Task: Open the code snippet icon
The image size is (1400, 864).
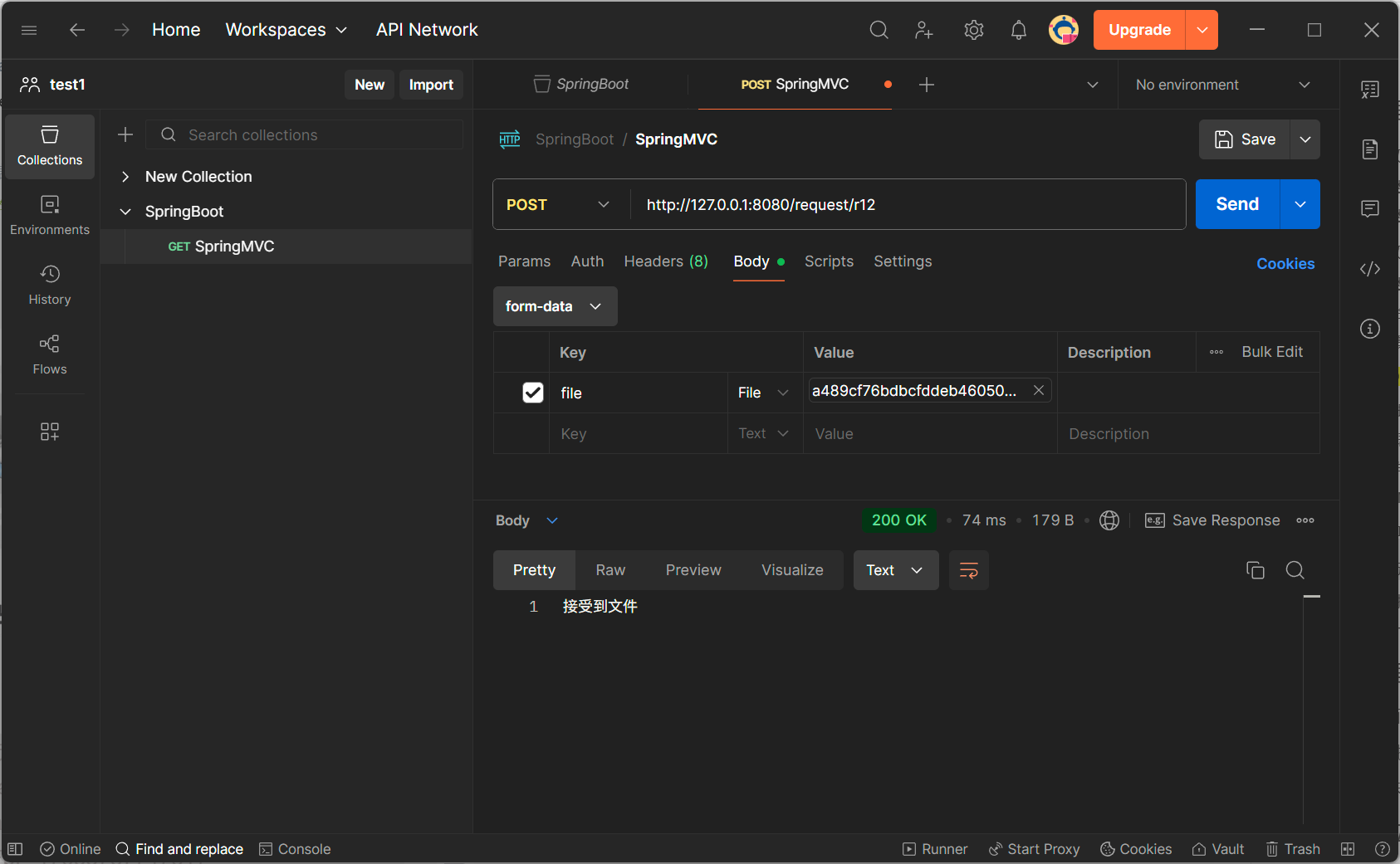Action: tap(1370, 269)
